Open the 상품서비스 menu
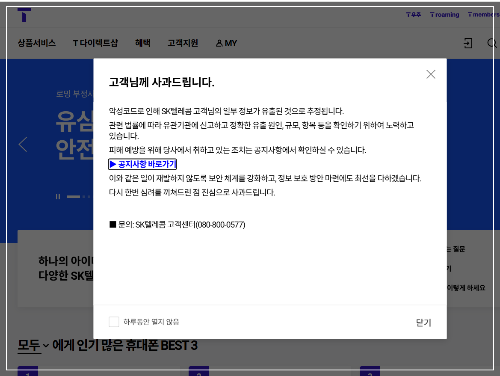500x376 pixels. point(37,43)
